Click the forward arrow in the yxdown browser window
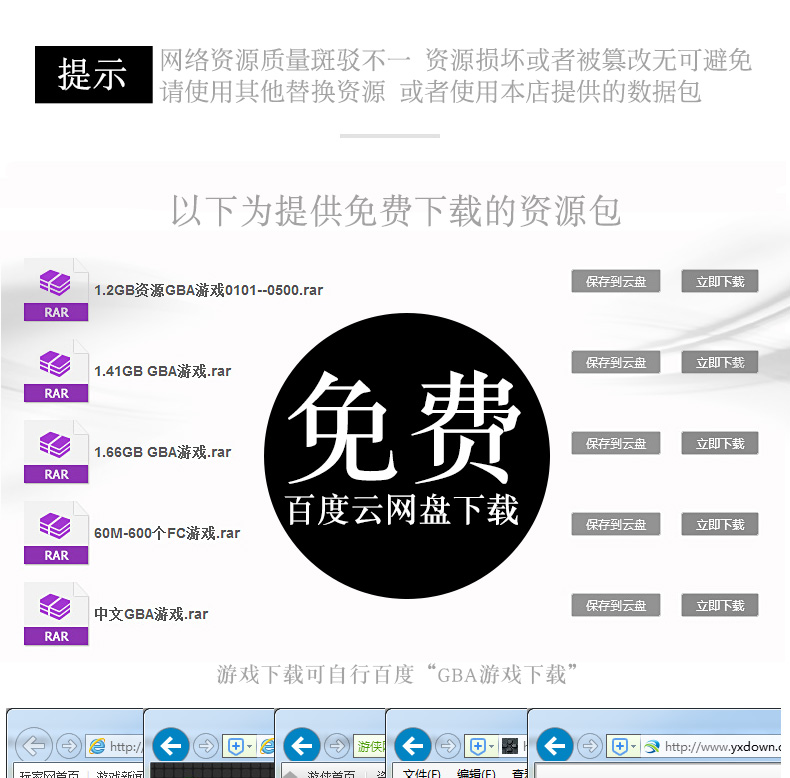The height and width of the screenshot is (778, 790). click(589, 746)
